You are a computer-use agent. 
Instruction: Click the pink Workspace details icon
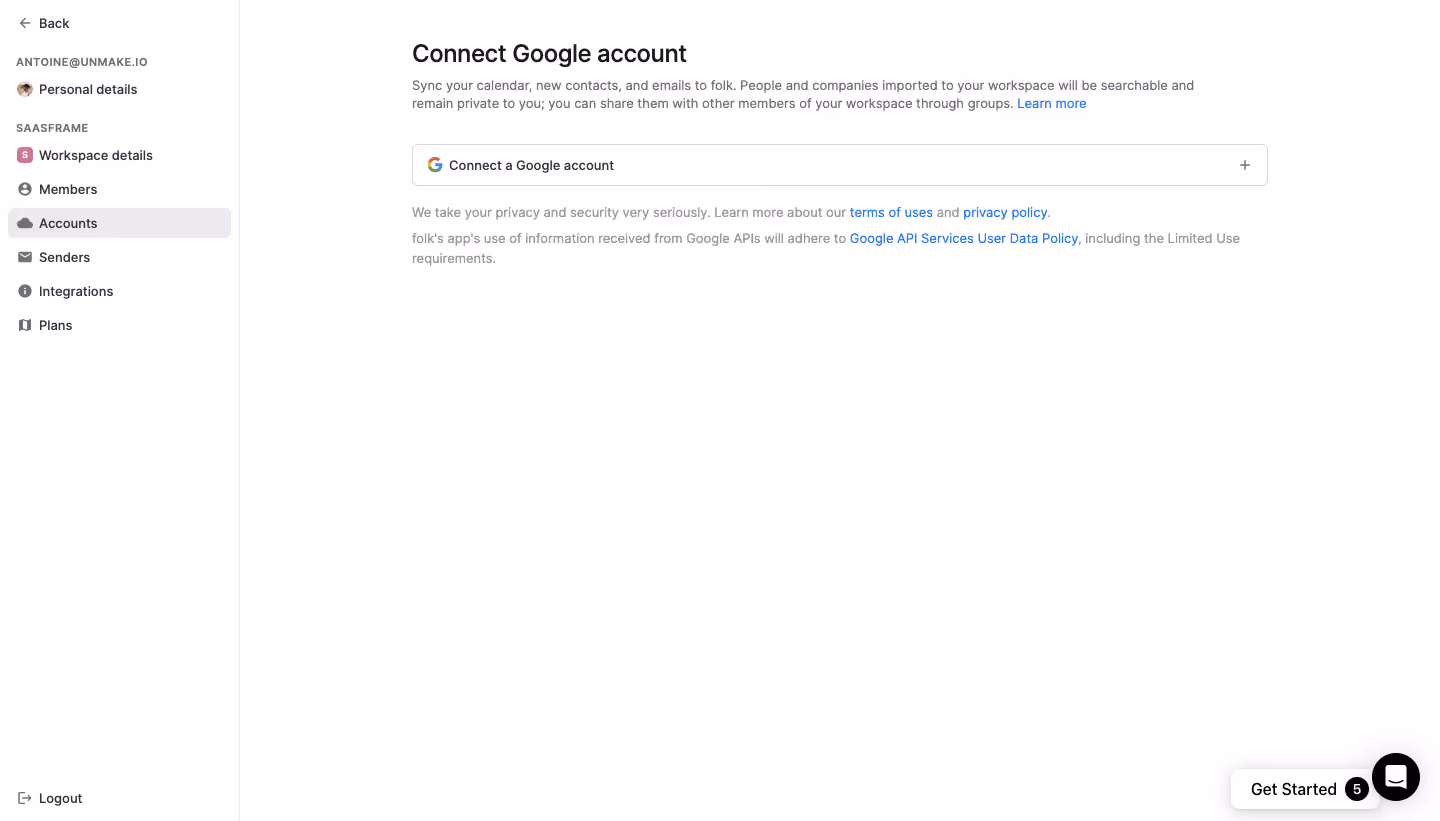tap(25, 155)
